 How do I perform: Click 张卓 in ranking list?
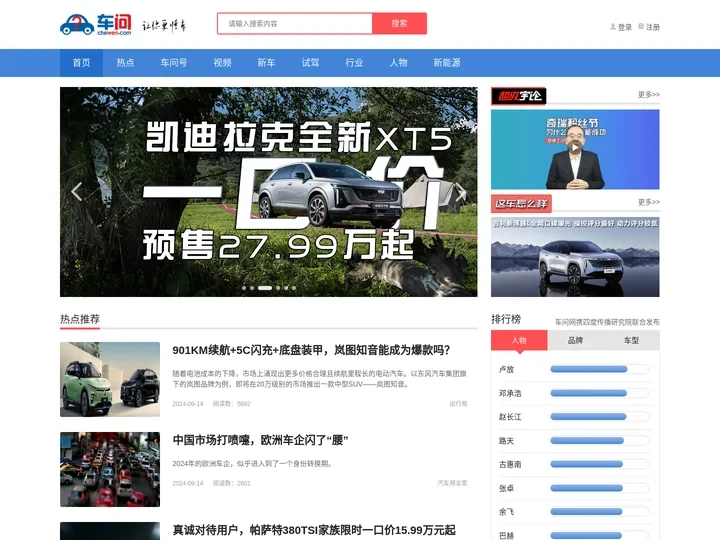pos(506,488)
